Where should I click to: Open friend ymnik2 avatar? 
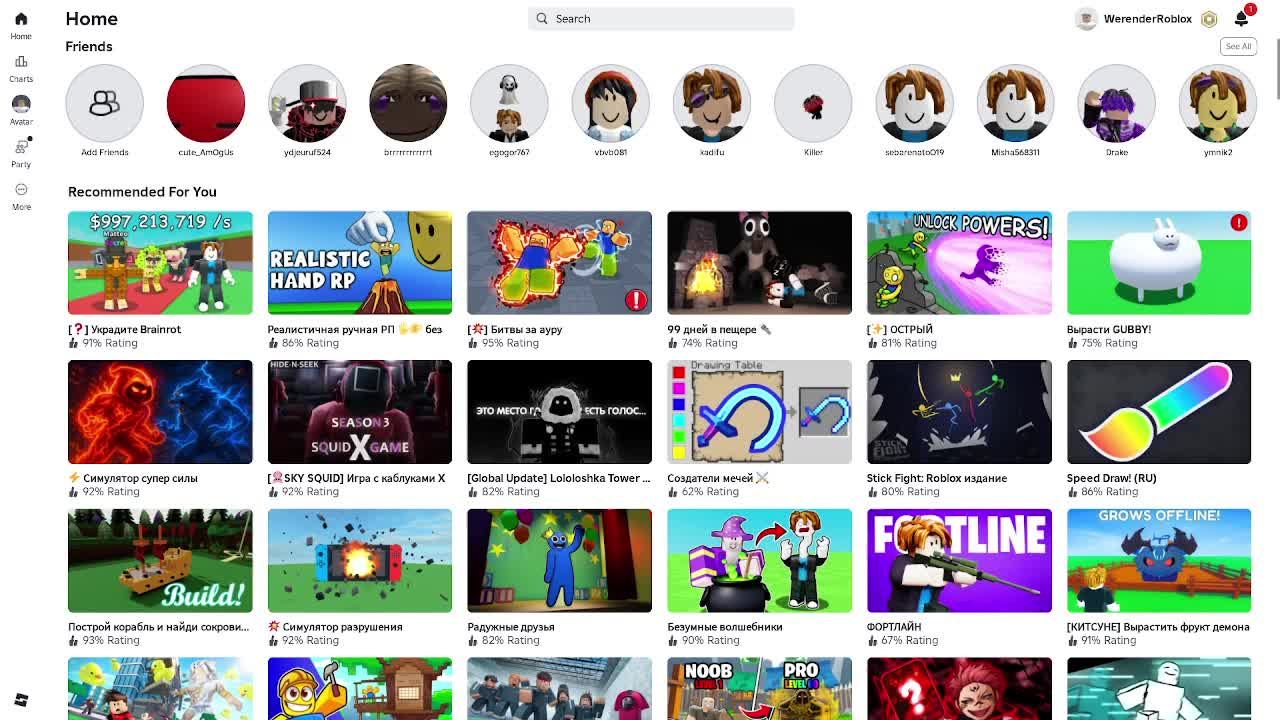click(x=1217, y=103)
